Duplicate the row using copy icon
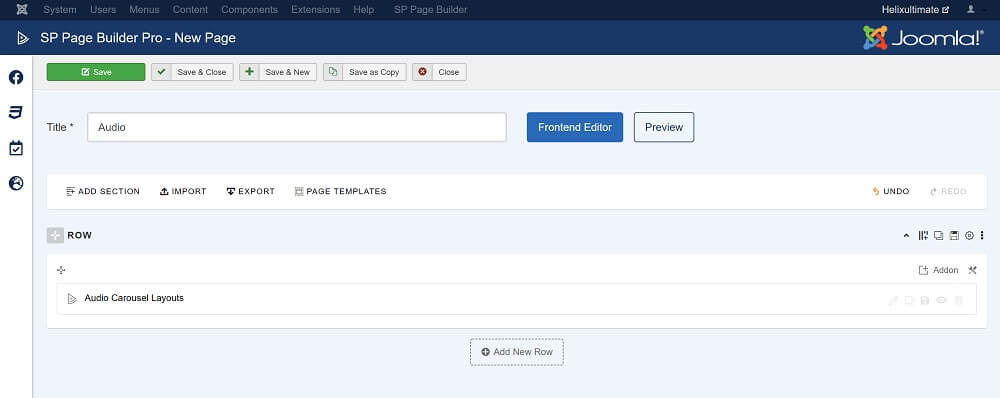 pyautogui.click(x=938, y=235)
